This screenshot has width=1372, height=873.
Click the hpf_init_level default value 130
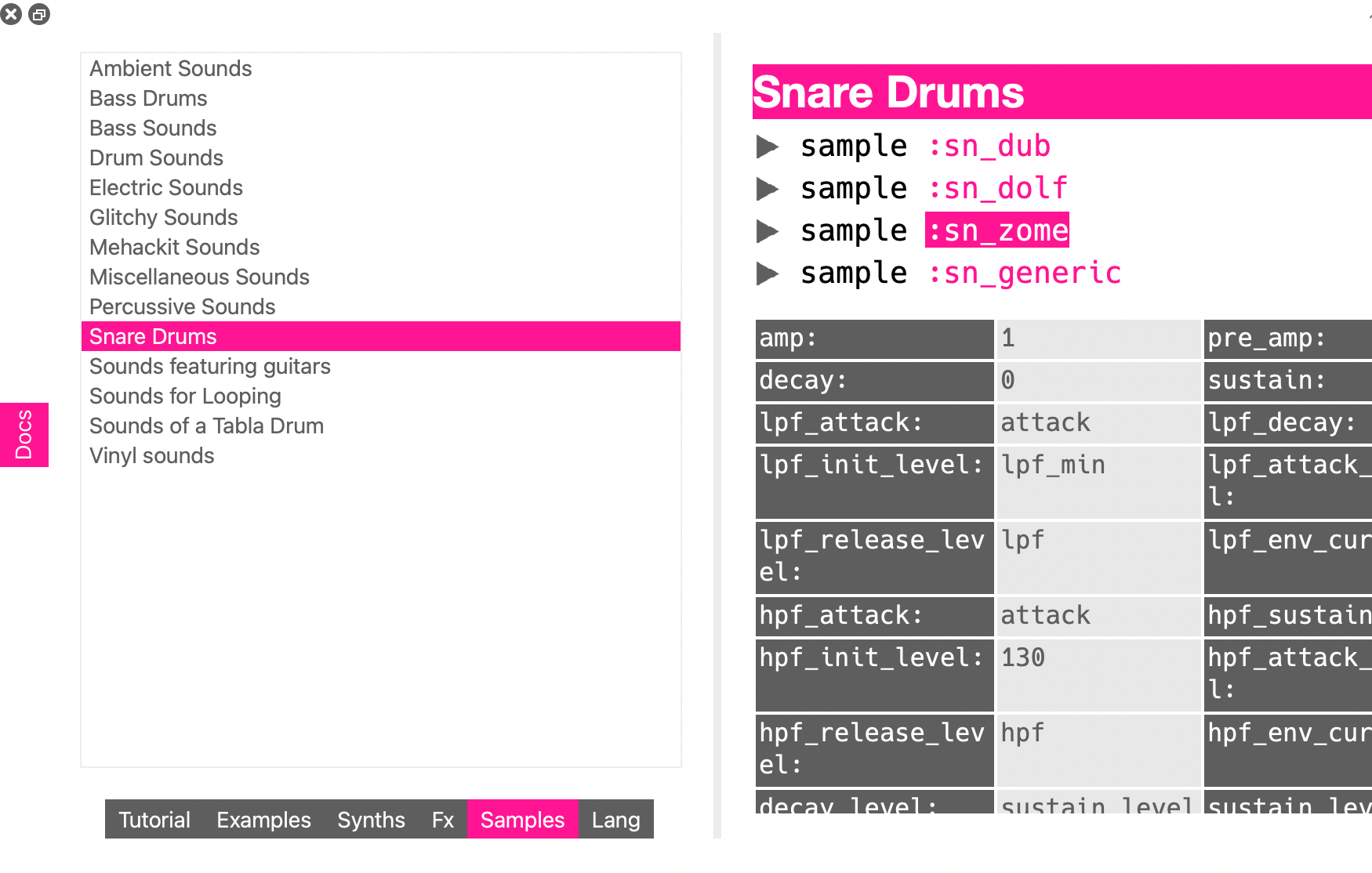point(1098,675)
